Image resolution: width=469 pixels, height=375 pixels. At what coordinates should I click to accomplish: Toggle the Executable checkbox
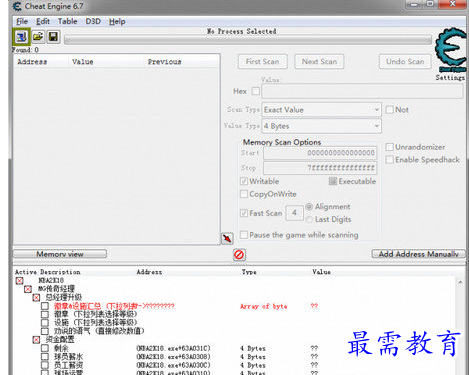click(333, 181)
